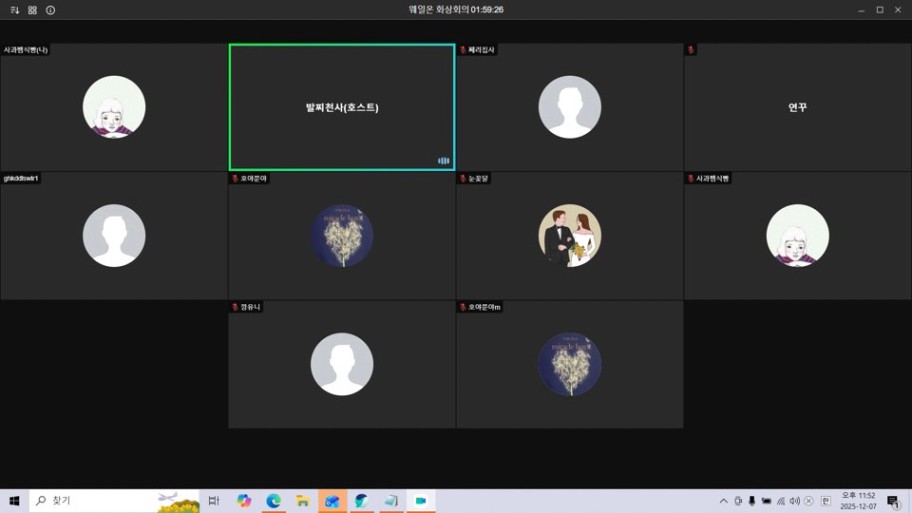Maximize the meeting window
Screen dimensions: 912x513
tap(880, 10)
